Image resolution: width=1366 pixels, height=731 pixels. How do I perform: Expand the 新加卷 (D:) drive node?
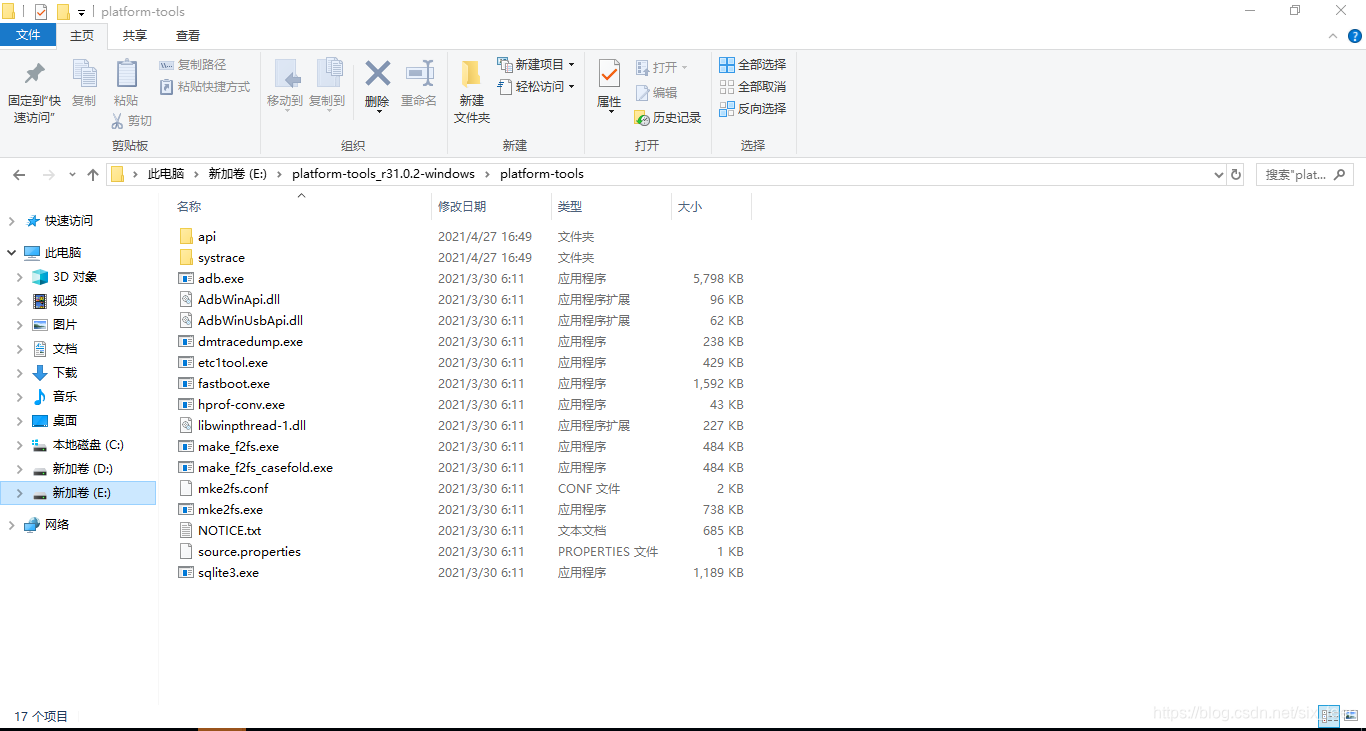click(19, 469)
